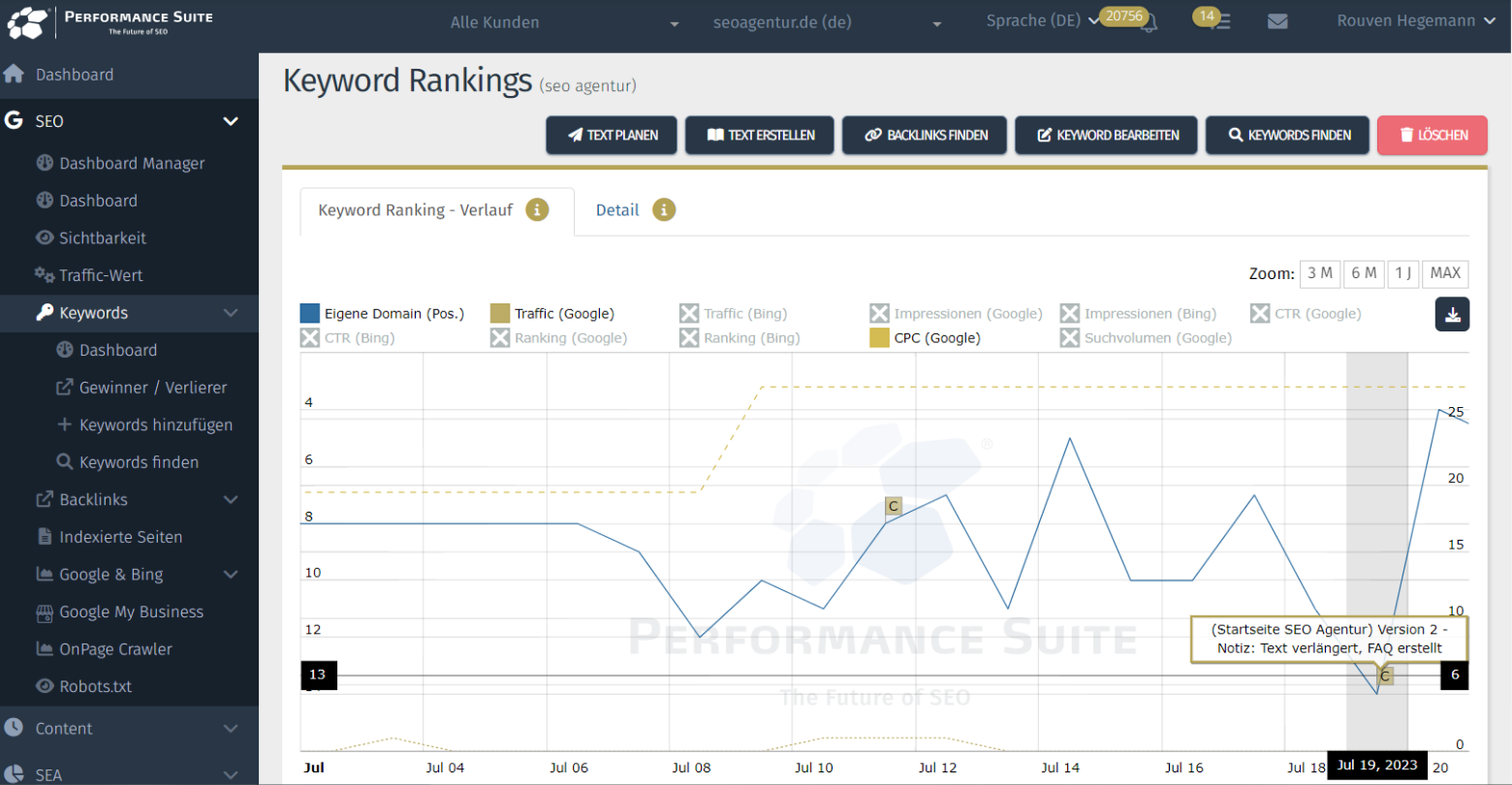Screen dimensions: 1512x785
Task: Toggle Ranking (Bing) legend entry
Action: coord(740,337)
